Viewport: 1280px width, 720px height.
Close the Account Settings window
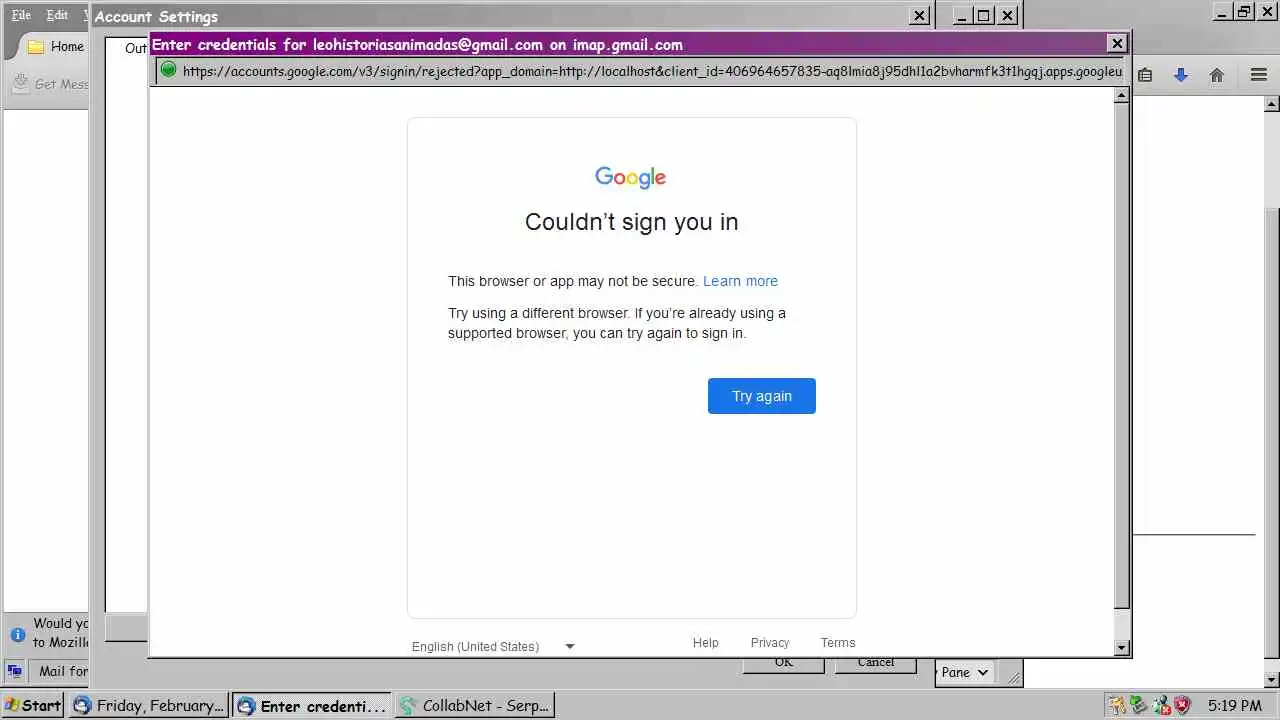coord(919,16)
